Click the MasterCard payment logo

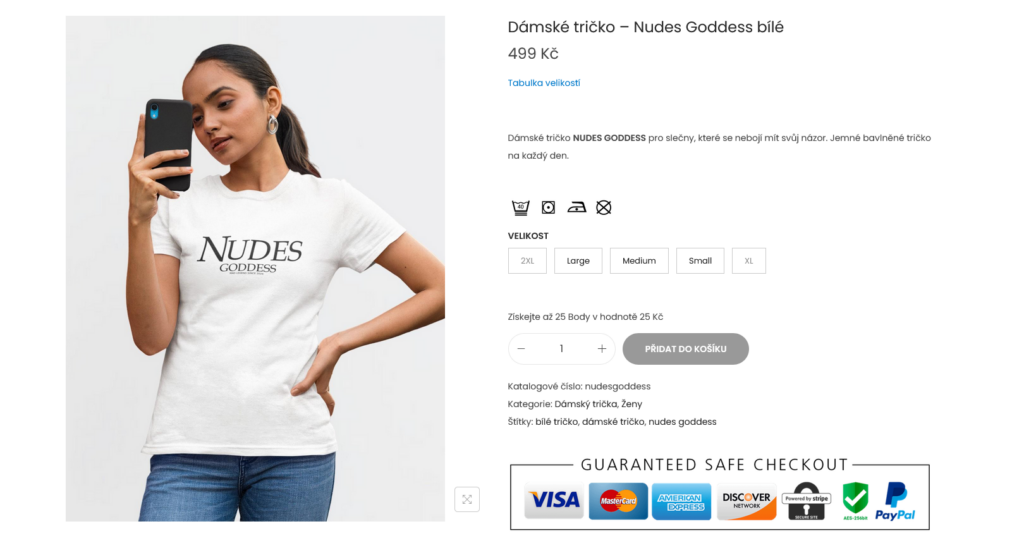(618, 501)
